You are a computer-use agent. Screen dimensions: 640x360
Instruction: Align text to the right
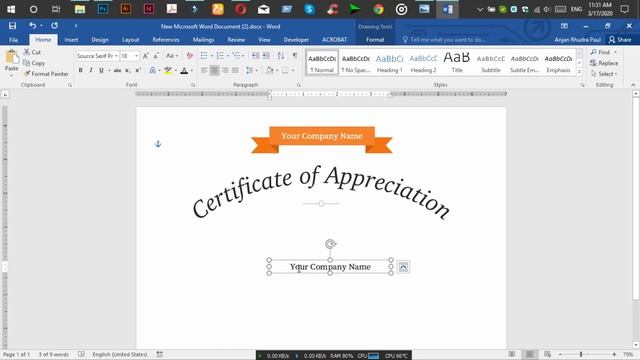coord(225,70)
